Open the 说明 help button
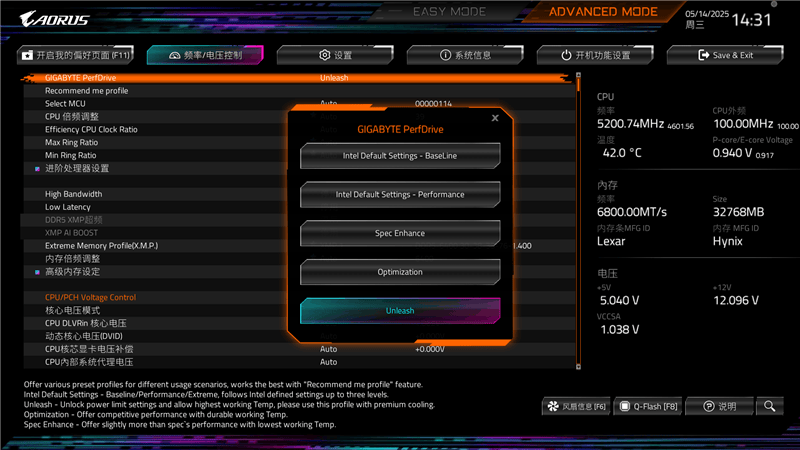The width and height of the screenshot is (800, 450). click(x=720, y=406)
